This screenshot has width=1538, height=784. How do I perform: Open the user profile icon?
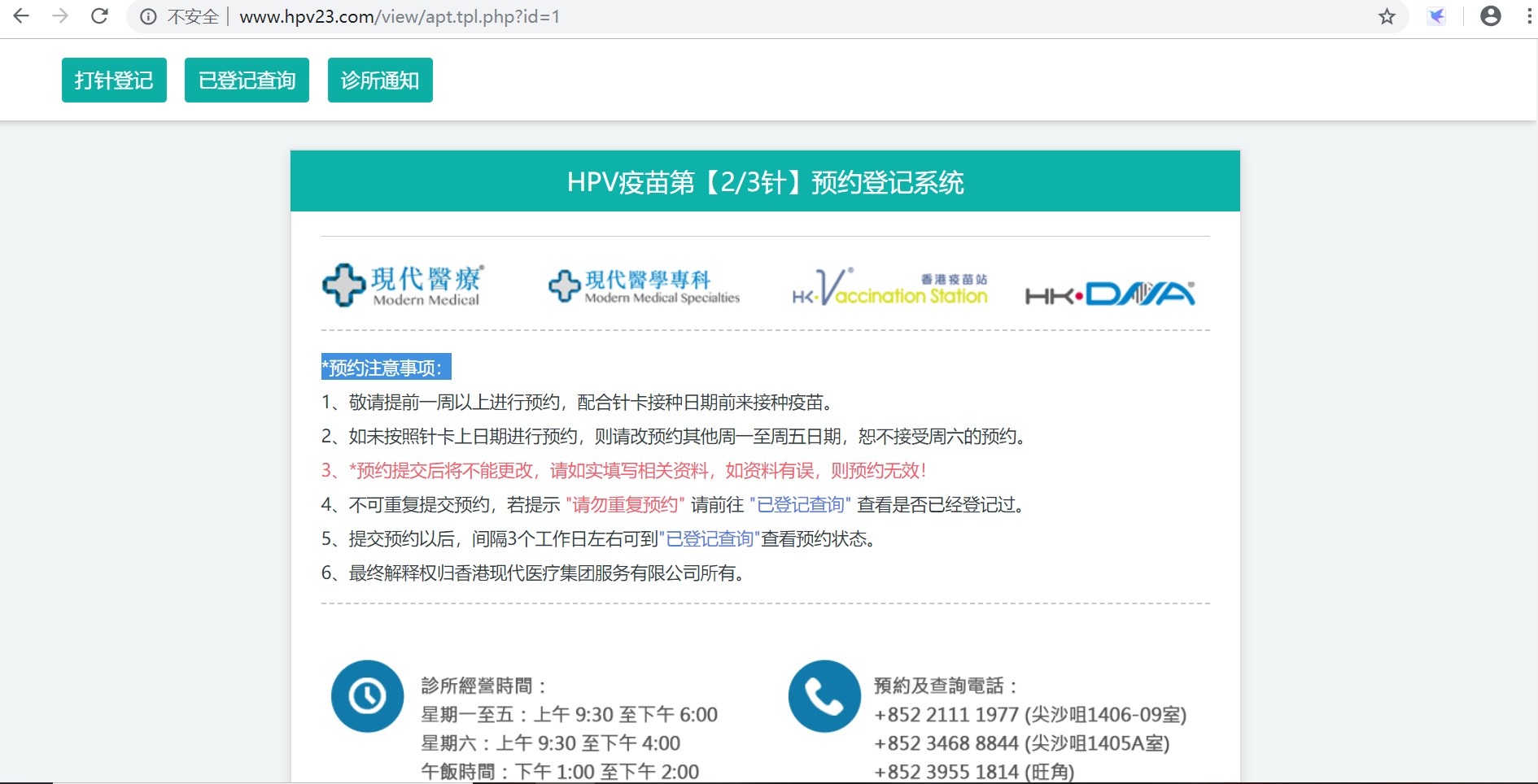[1490, 16]
